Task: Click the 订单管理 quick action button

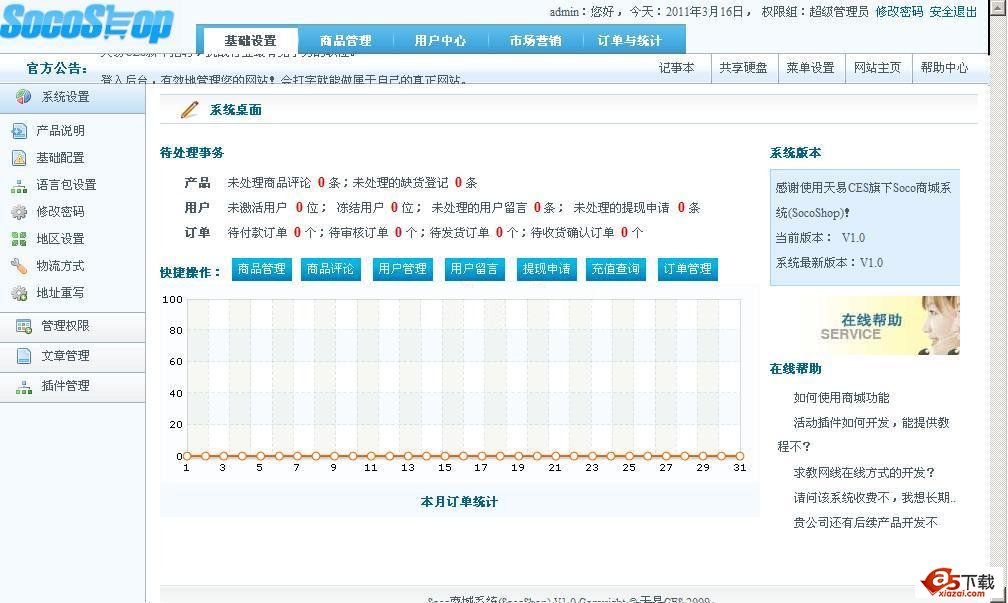Action: click(x=687, y=269)
